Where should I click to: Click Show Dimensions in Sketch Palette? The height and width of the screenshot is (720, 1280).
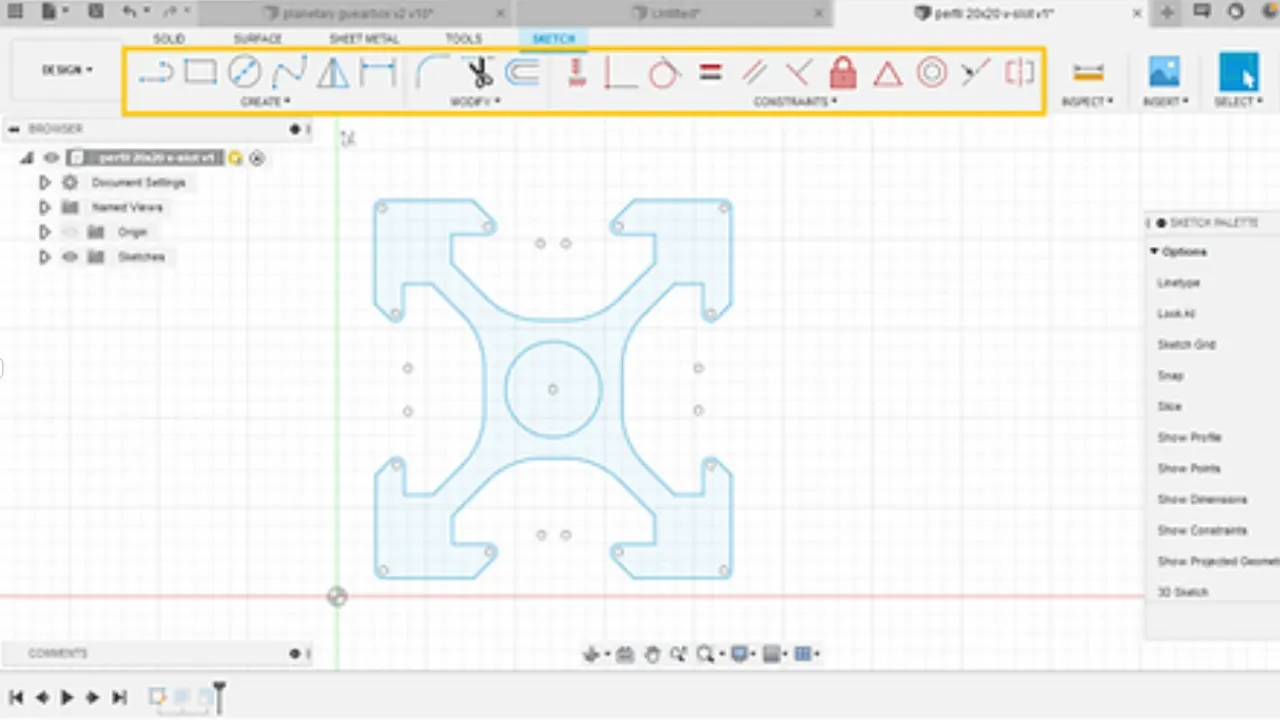click(1202, 499)
